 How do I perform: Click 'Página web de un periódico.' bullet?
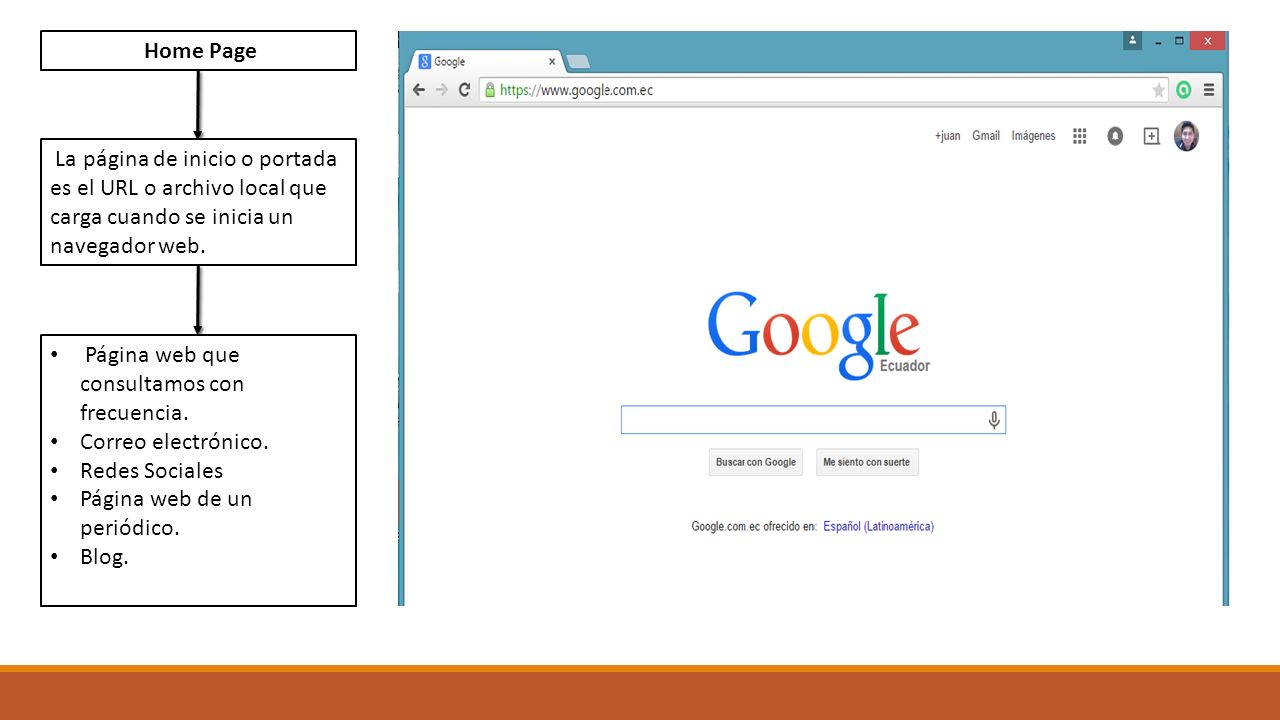tap(166, 513)
